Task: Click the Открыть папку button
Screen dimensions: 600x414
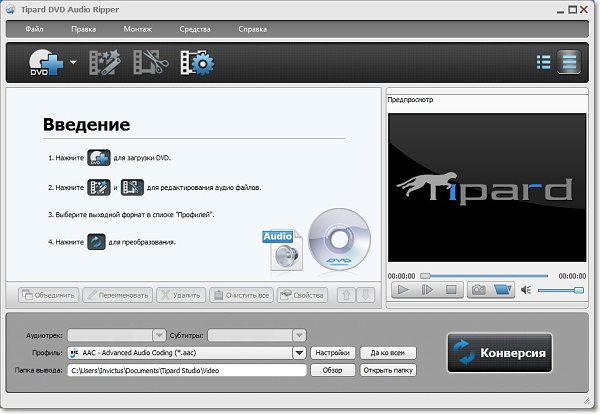Action: (388, 370)
